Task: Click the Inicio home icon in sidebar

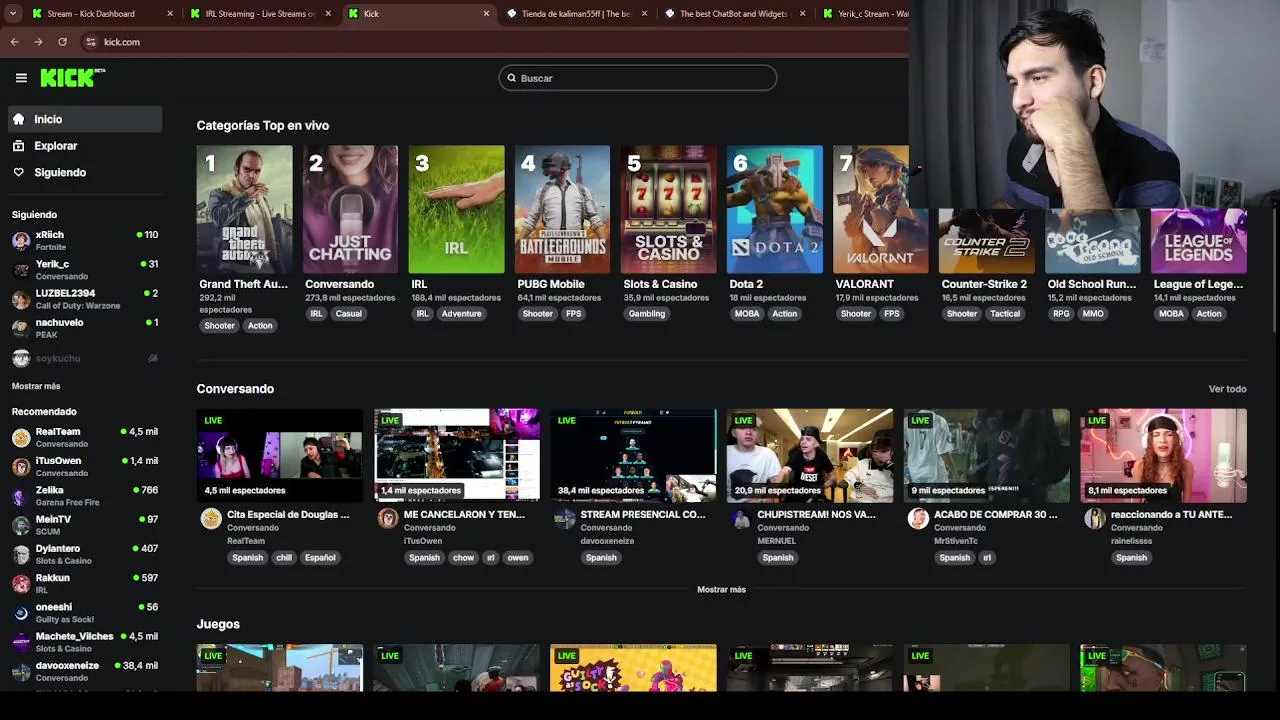Action: tap(18, 119)
